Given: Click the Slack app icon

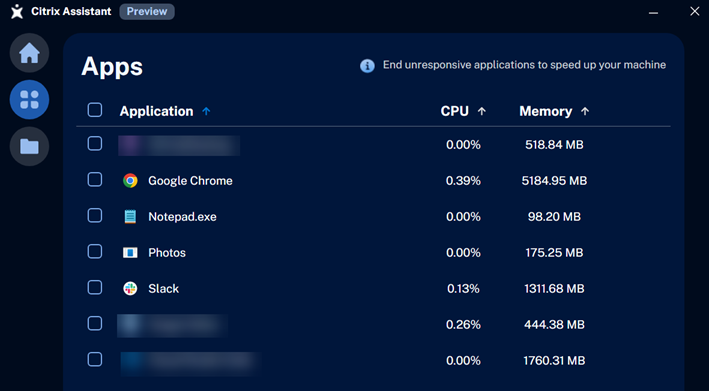Looking at the screenshot, I should click(x=130, y=288).
